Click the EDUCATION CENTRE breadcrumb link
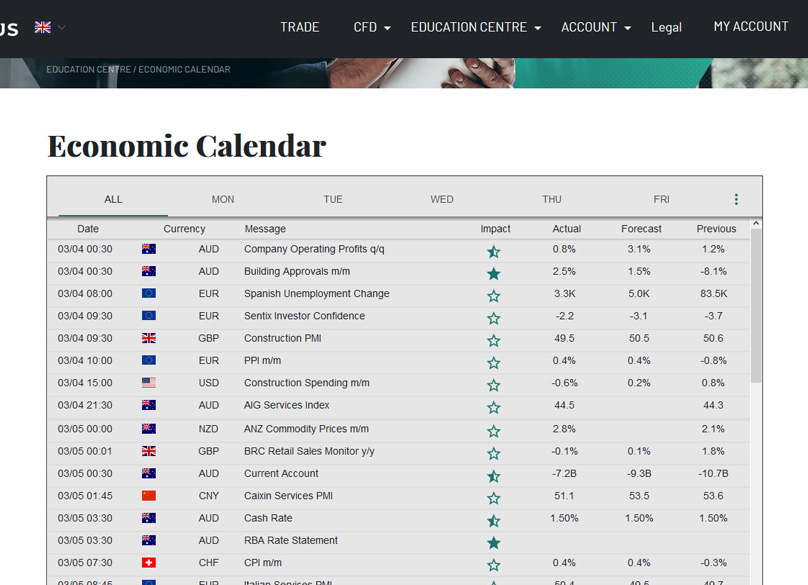 (89, 70)
